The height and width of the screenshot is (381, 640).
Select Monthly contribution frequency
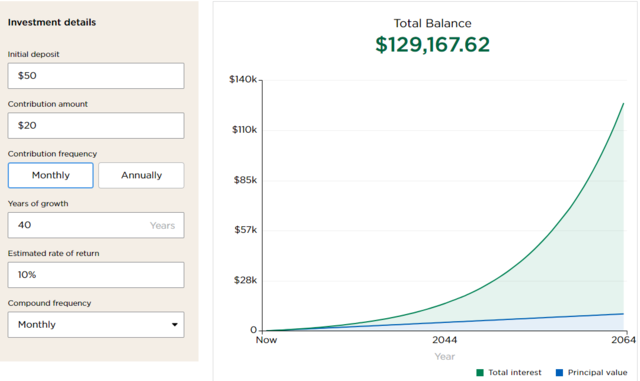pyautogui.click(x=51, y=175)
